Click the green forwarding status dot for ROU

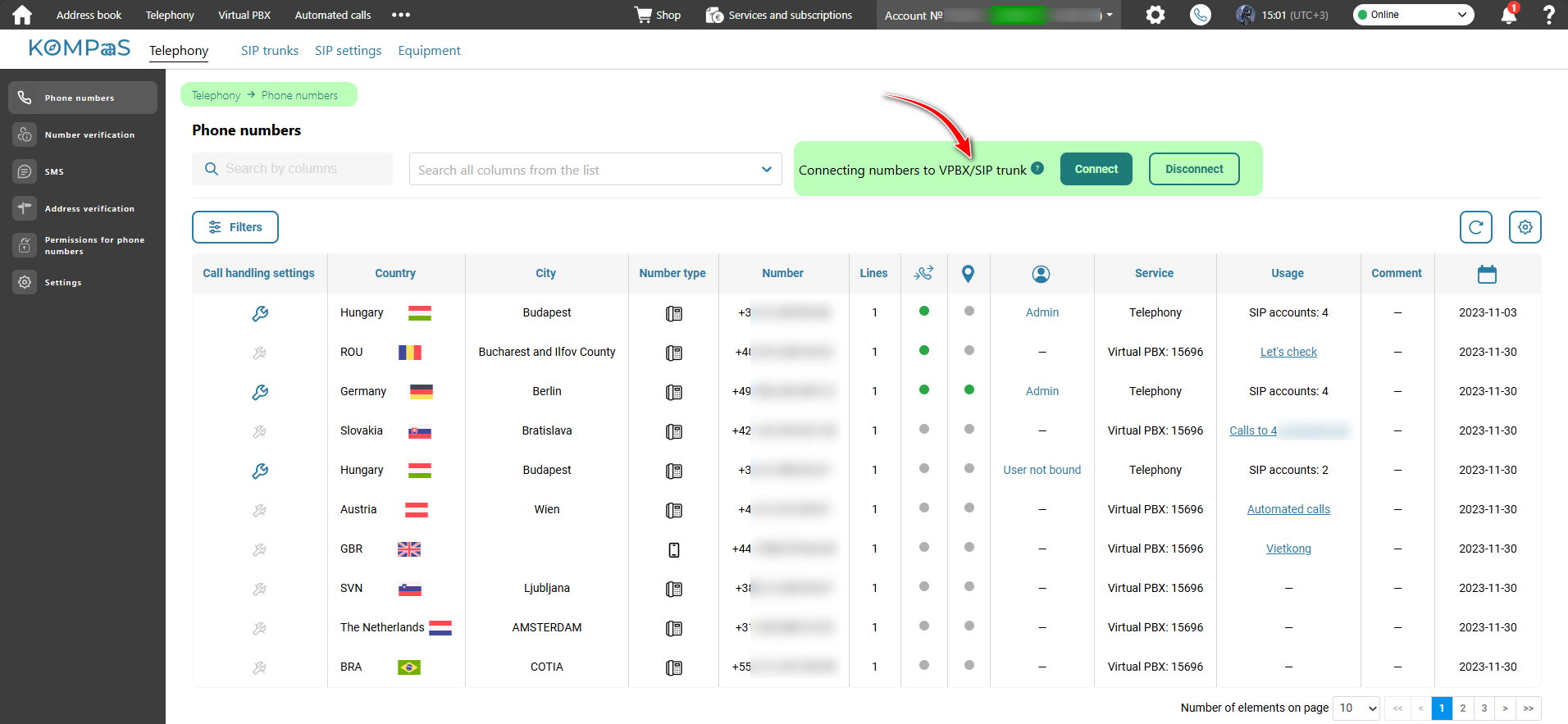tap(924, 350)
